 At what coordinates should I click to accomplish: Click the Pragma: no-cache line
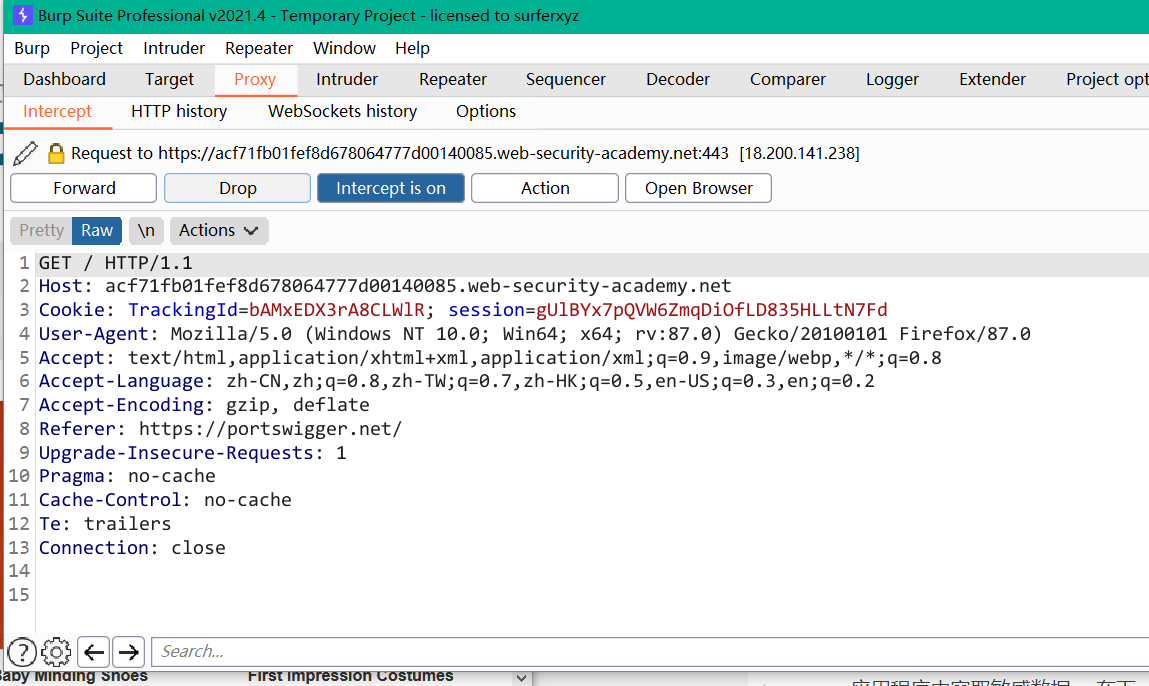[127, 476]
